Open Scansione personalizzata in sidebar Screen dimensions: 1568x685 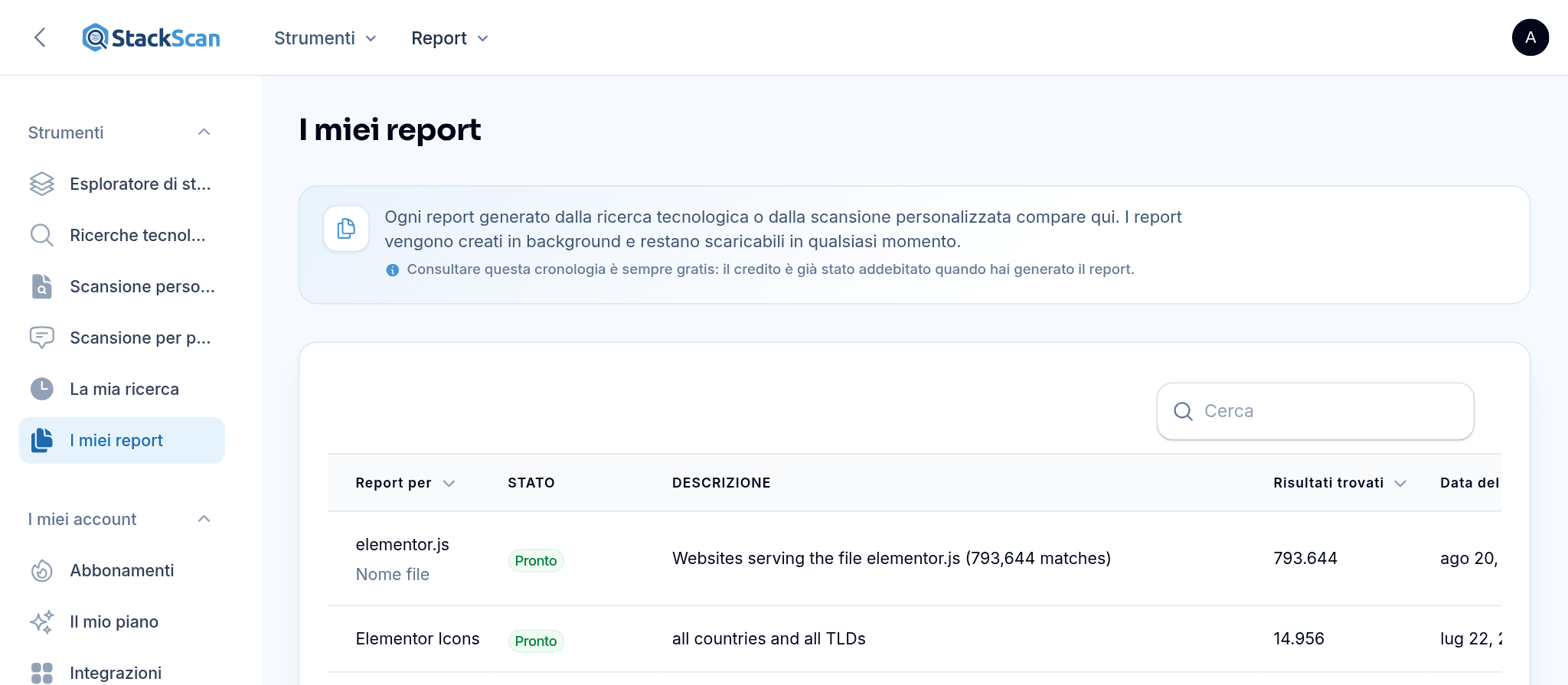coord(122,286)
